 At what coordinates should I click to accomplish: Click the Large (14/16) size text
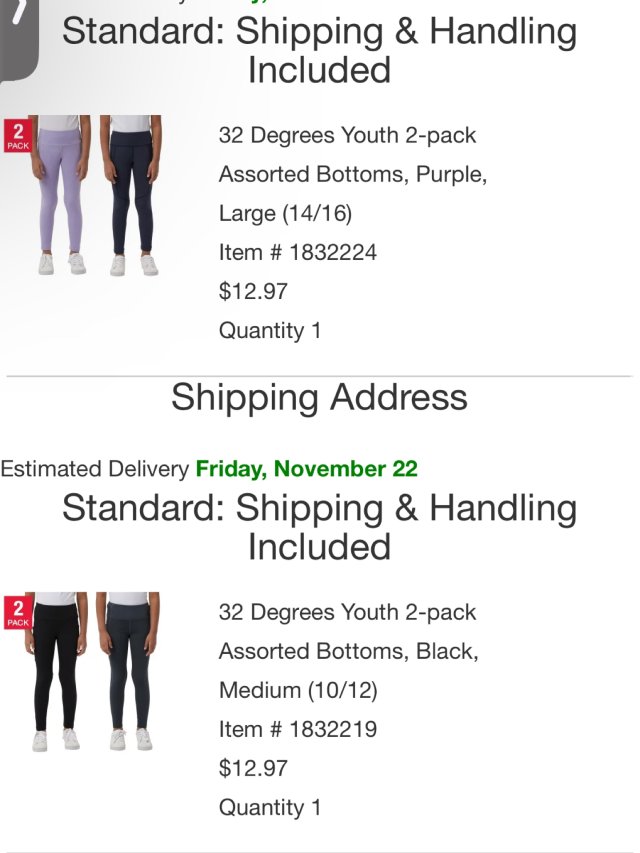click(285, 214)
